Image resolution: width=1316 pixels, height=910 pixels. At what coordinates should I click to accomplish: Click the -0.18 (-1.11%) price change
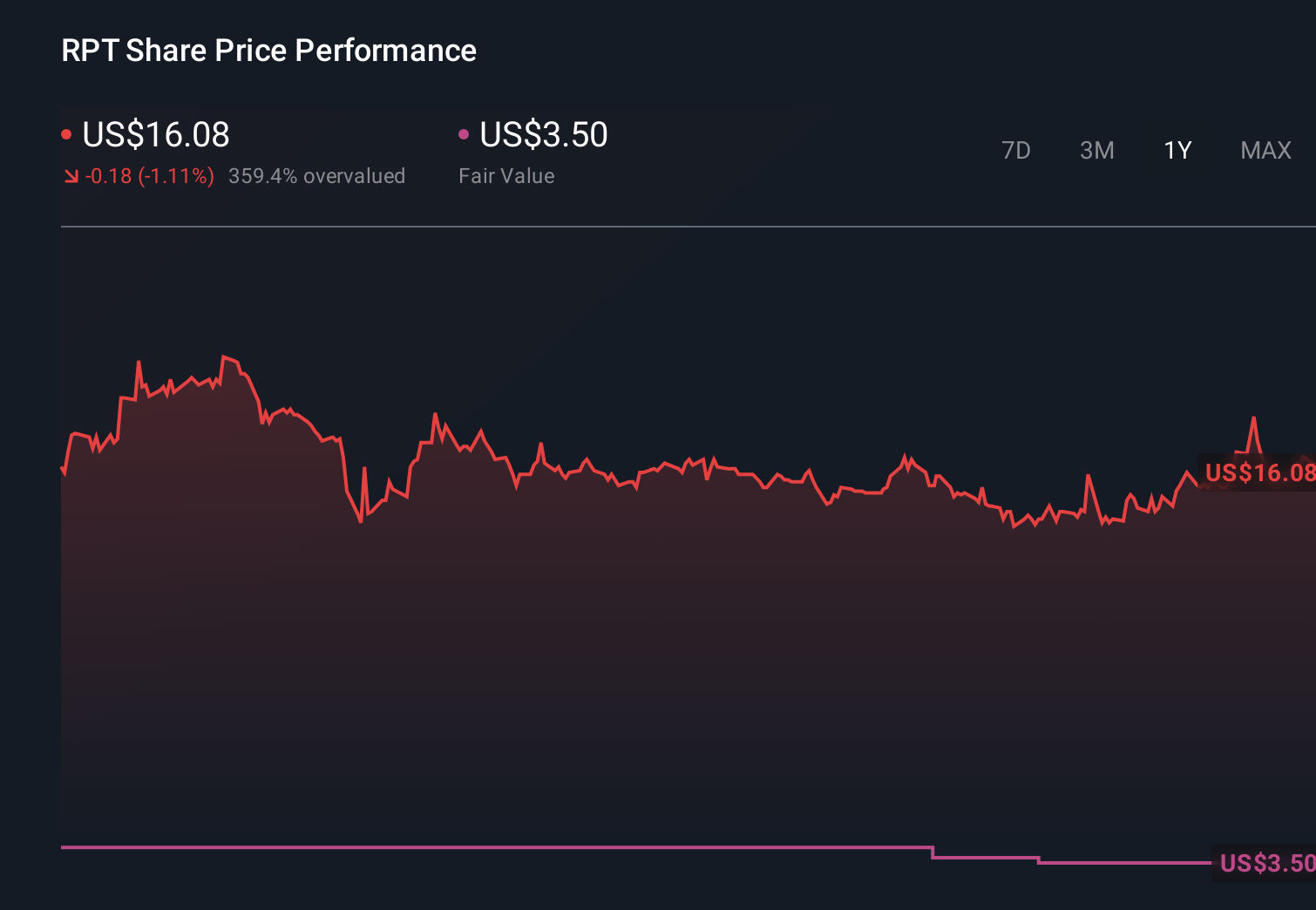coord(150,176)
